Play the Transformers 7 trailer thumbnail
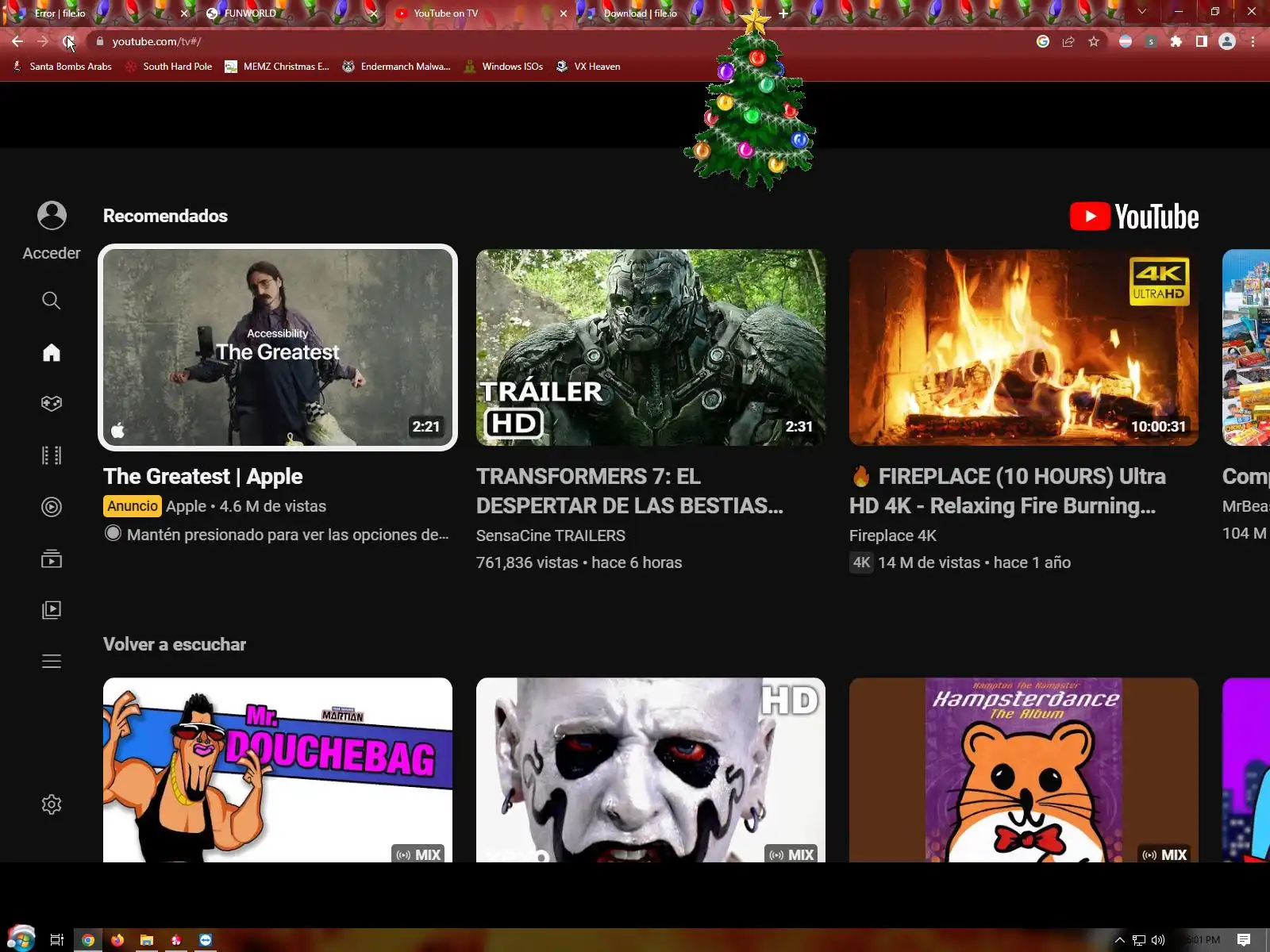Screen dimensions: 1270x952 tap(651, 347)
